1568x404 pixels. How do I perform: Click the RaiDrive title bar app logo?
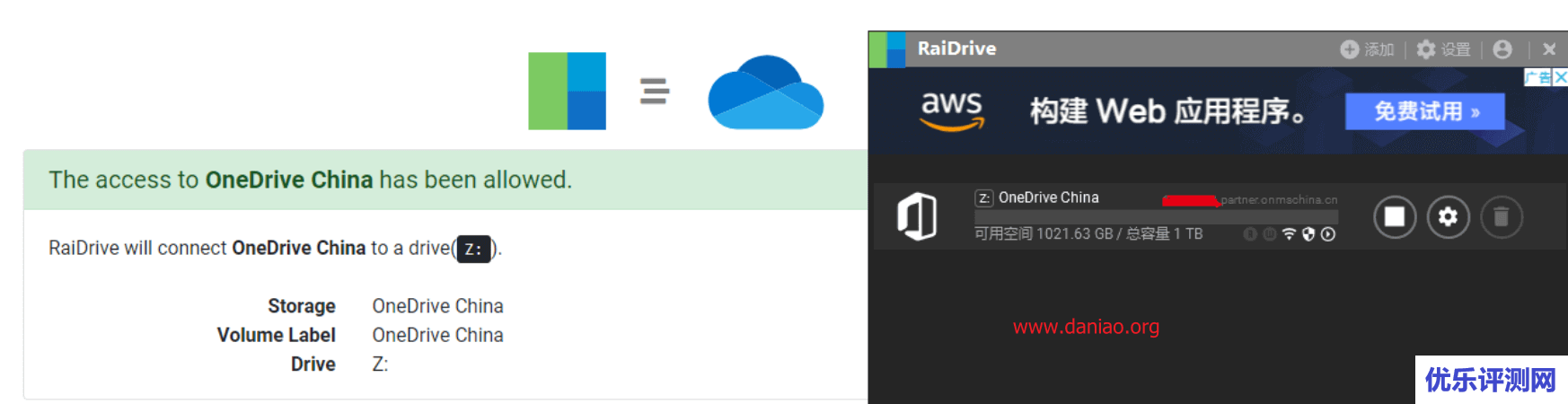click(887, 49)
